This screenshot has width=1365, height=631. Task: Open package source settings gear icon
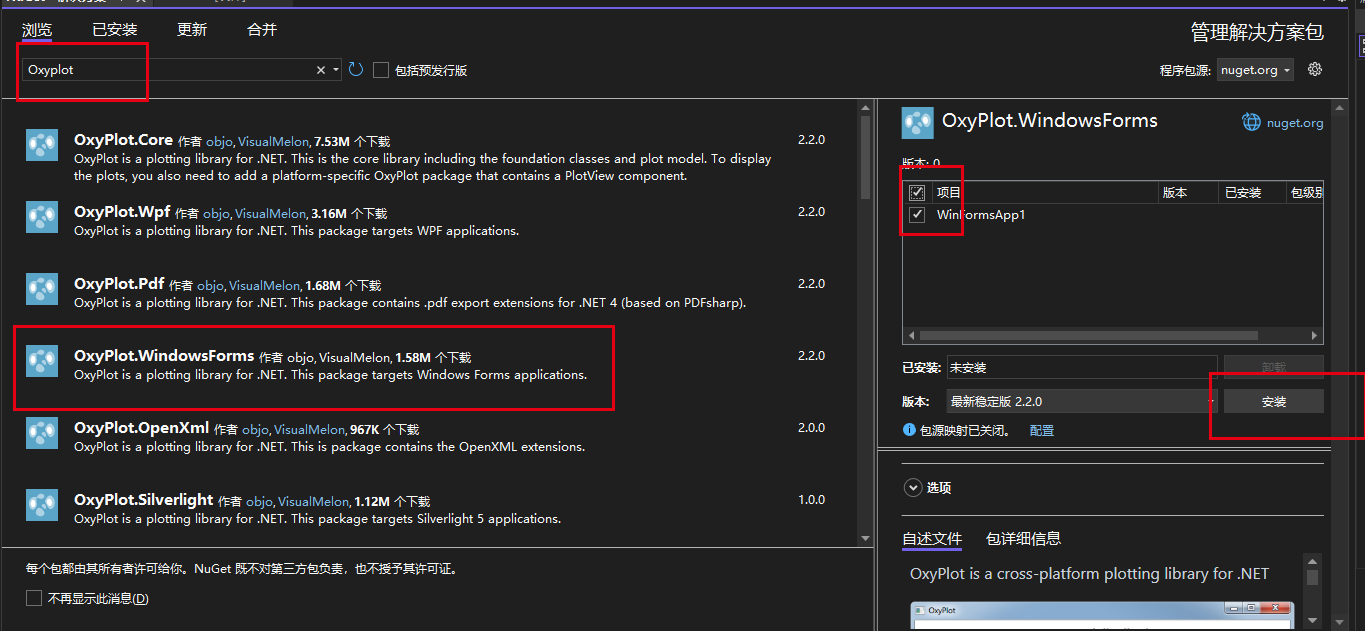[1315, 69]
